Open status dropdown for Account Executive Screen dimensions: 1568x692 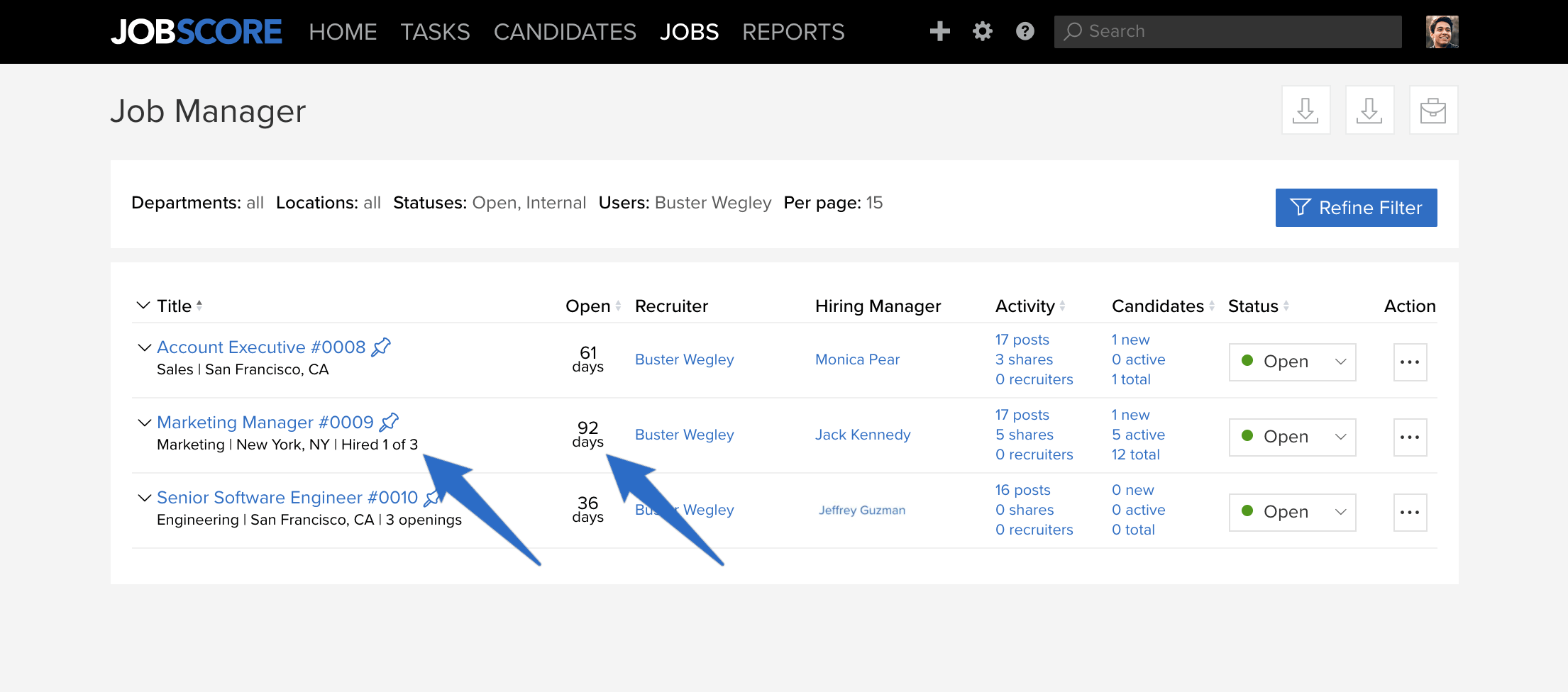tap(1292, 362)
